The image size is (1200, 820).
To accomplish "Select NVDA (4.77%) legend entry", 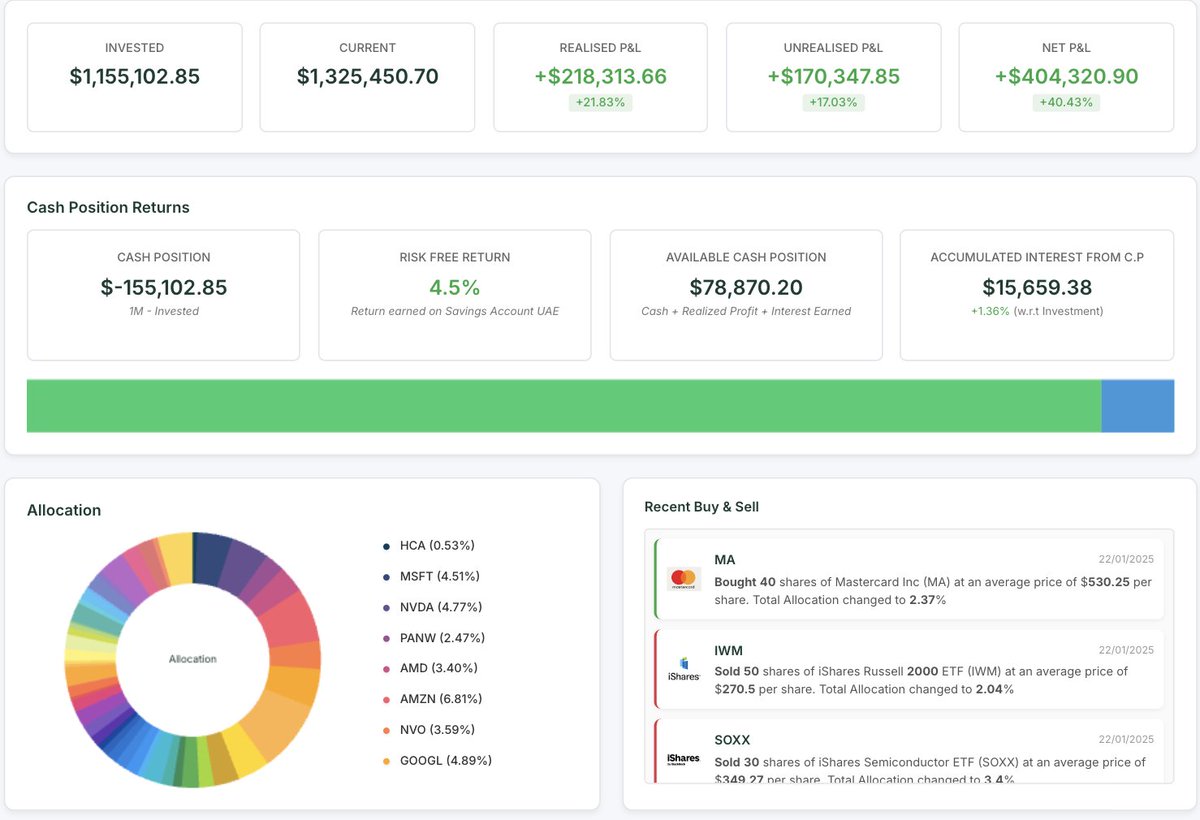I will click(x=432, y=607).
